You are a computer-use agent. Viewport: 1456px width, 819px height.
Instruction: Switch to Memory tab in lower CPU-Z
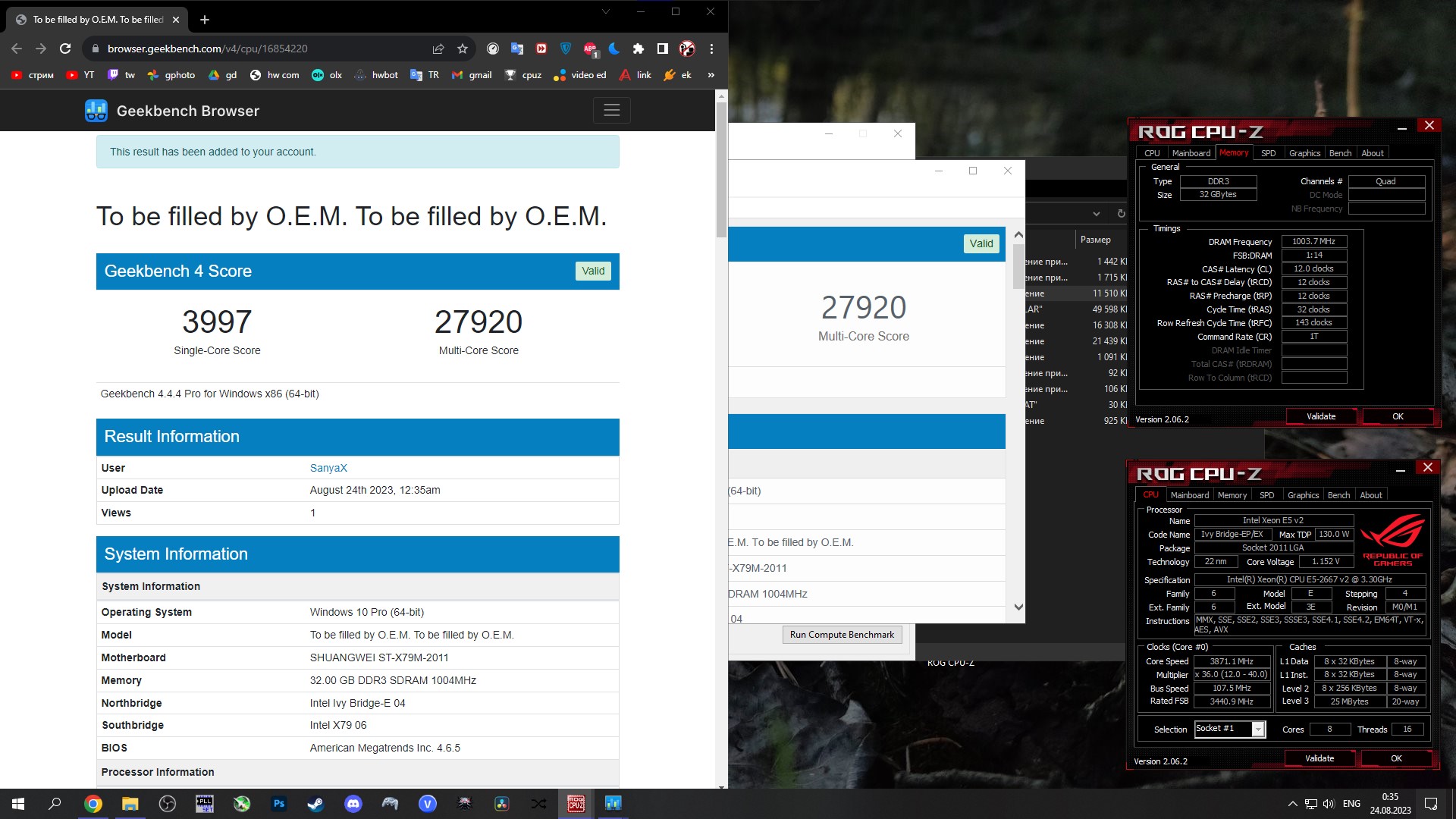coord(1232,495)
